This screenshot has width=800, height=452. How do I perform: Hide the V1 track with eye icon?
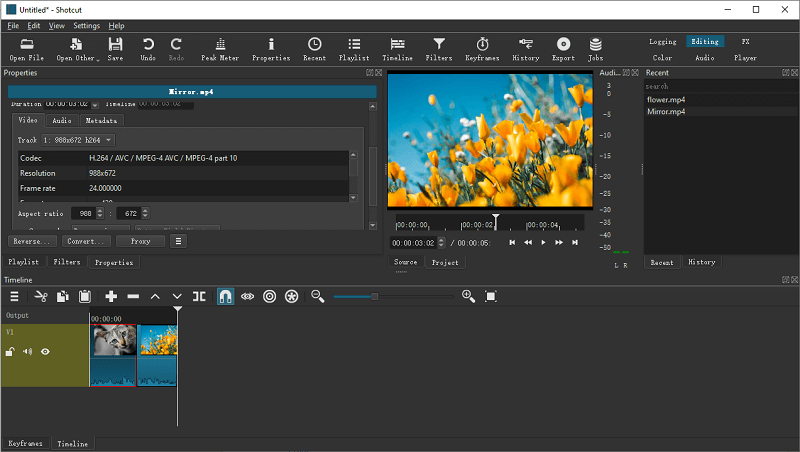45,352
